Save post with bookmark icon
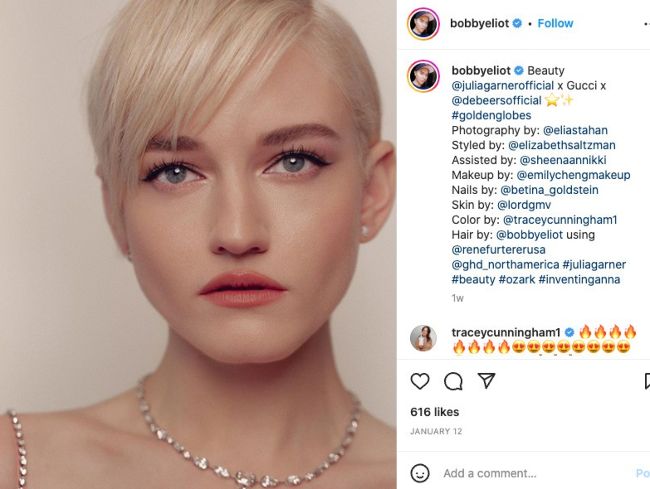This screenshot has width=650, height=489. point(645,381)
